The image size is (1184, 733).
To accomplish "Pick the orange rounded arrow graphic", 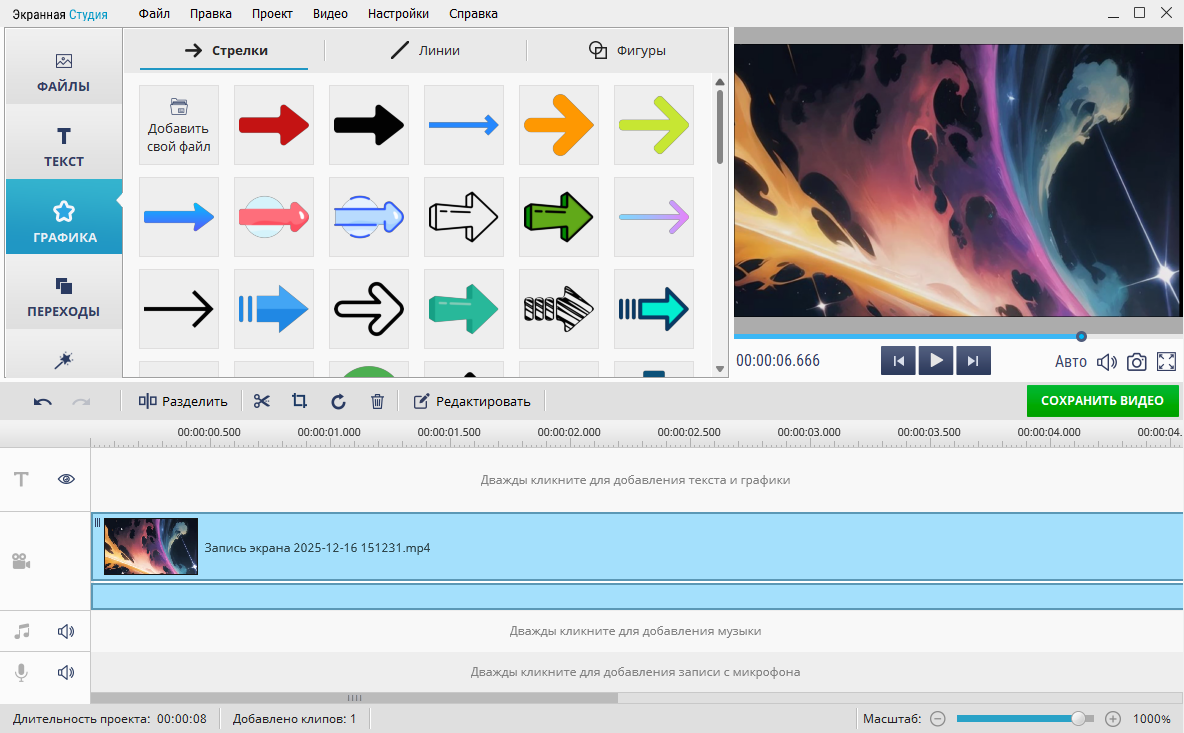I will pyautogui.click(x=559, y=125).
